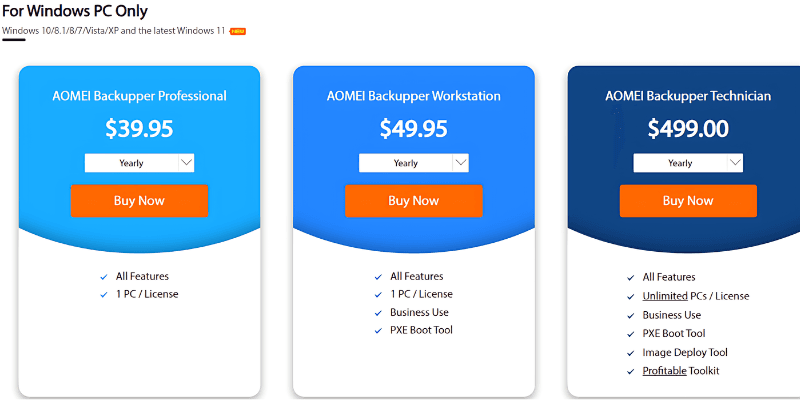The width and height of the screenshot is (800, 400).
Task: Select AOMEI Backupper Technician title
Action: 688,96
